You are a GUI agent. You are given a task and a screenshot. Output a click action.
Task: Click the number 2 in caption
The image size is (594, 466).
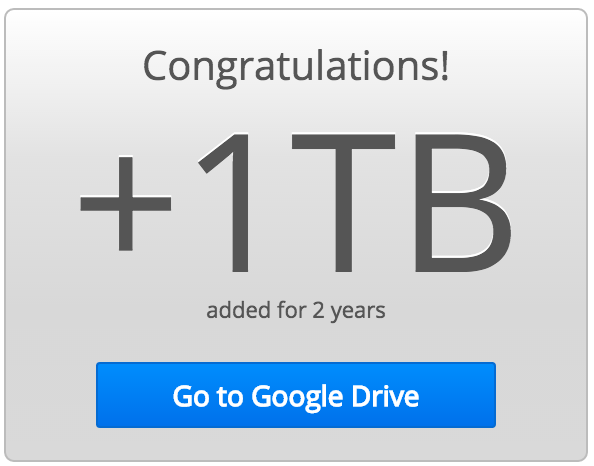[319, 310]
